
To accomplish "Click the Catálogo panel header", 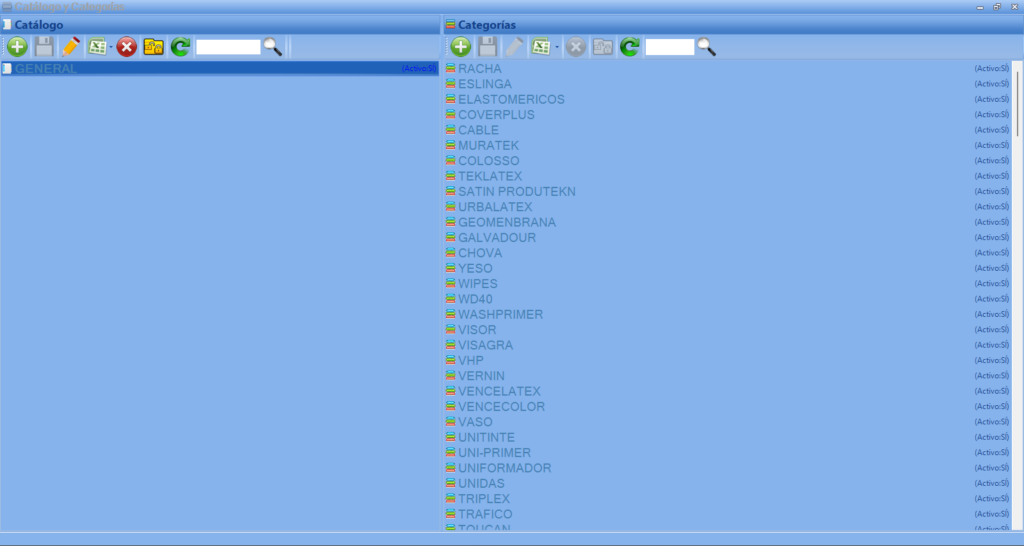I will click(220, 25).
